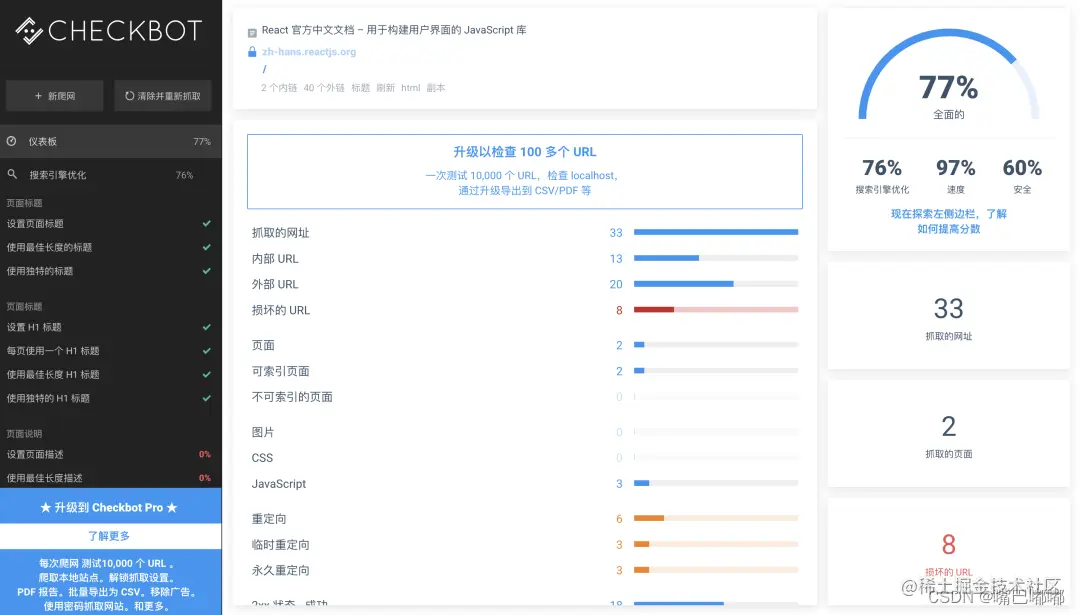Click the checkmark beside 设置 H1 标题

coord(208,327)
